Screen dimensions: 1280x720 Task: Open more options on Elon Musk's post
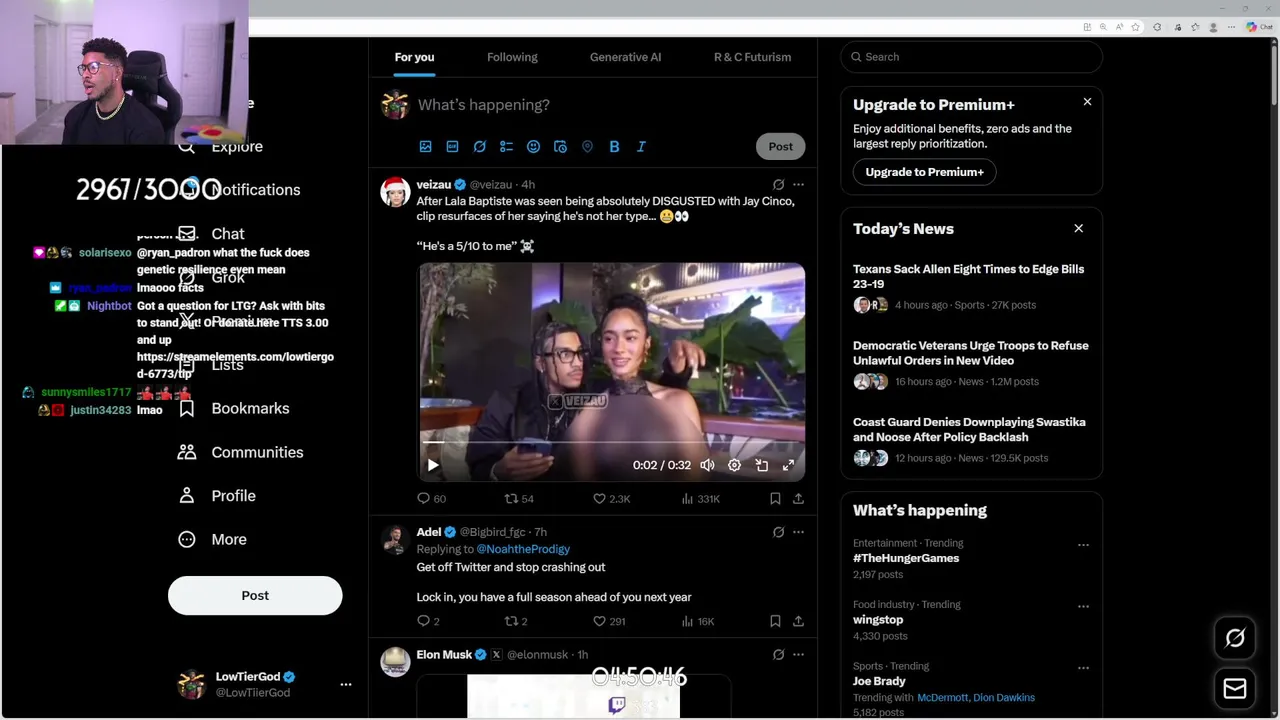pyautogui.click(x=798, y=655)
